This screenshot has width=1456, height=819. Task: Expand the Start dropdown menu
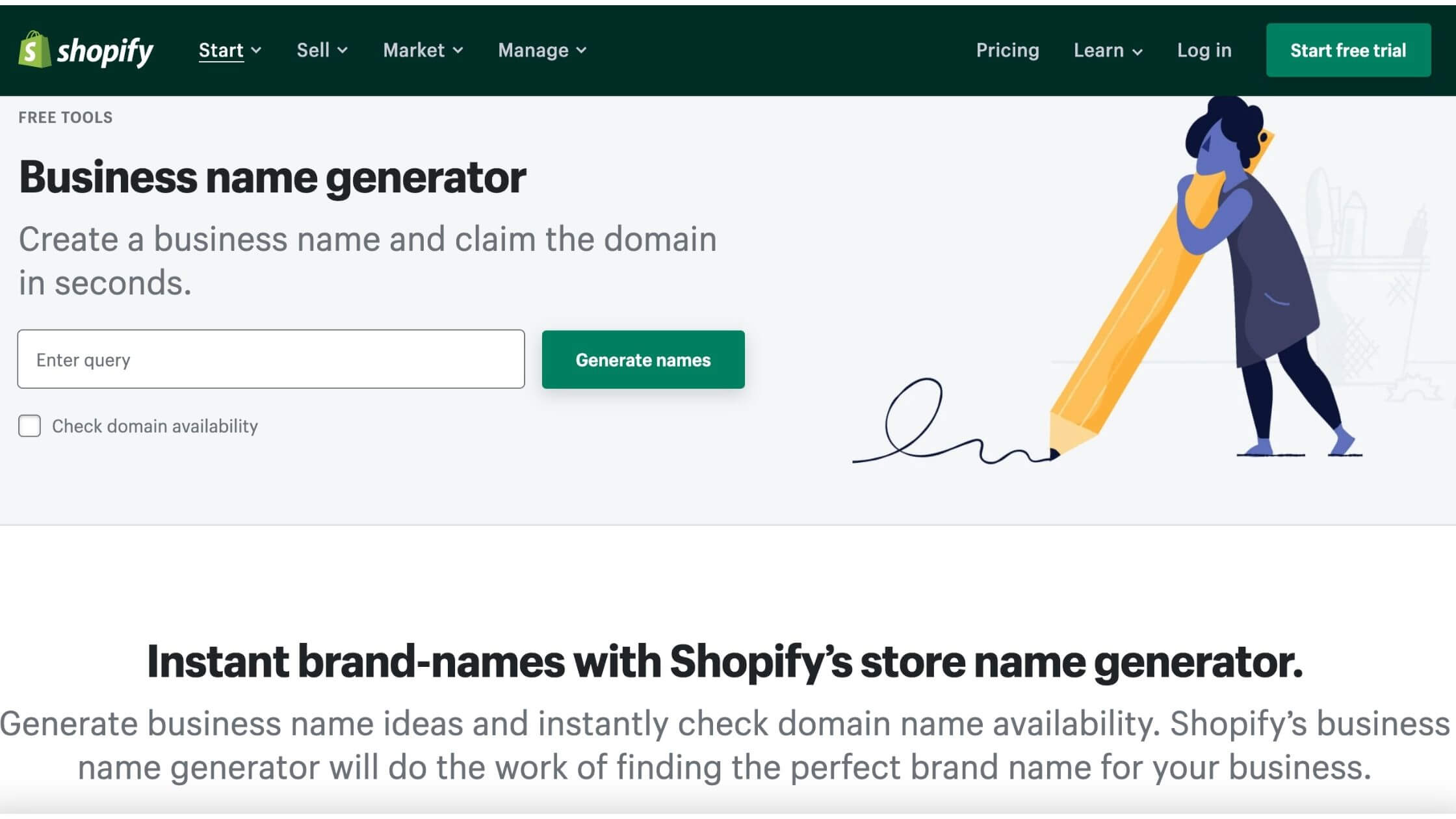click(x=229, y=50)
